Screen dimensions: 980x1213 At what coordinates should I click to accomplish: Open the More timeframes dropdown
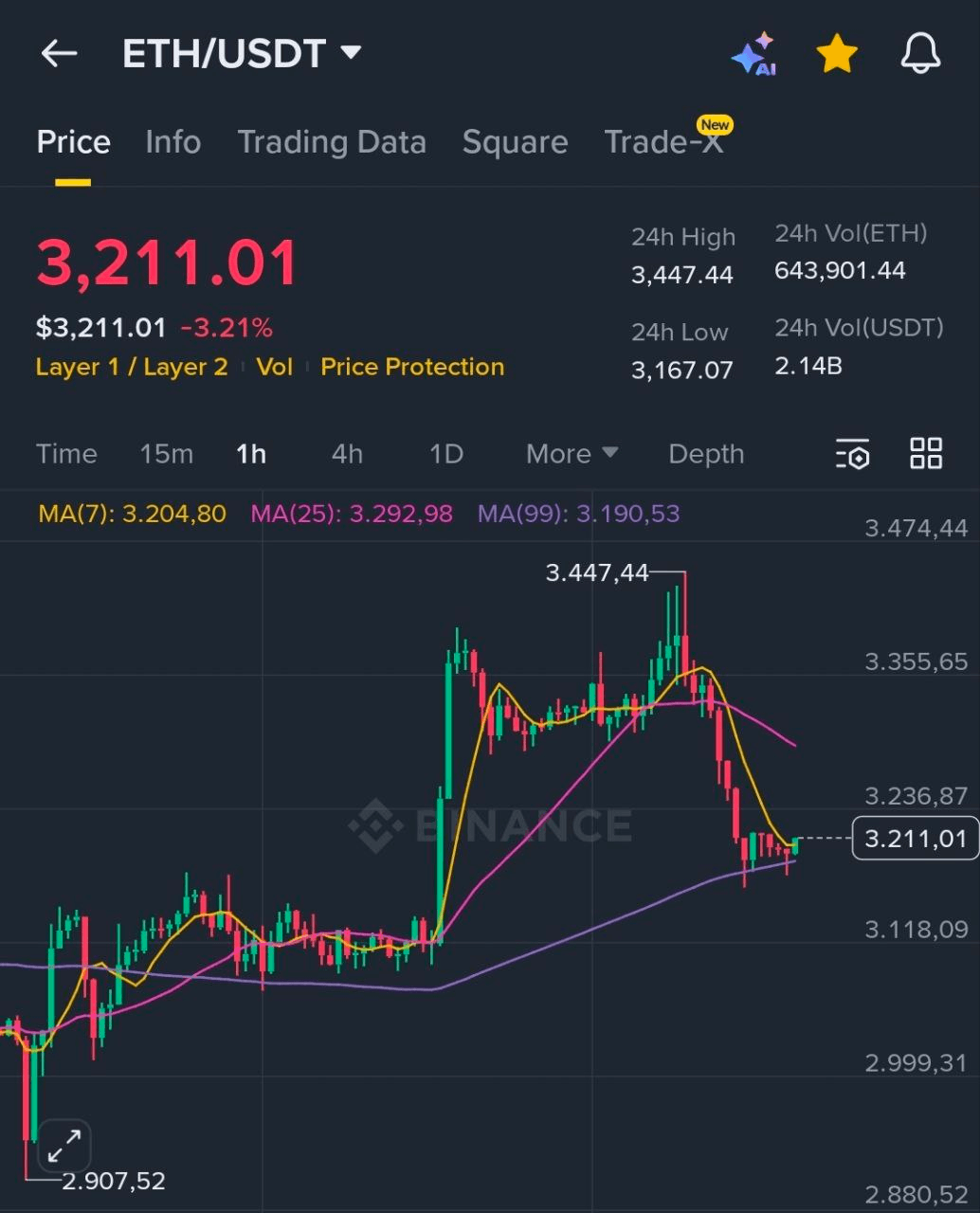click(572, 454)
